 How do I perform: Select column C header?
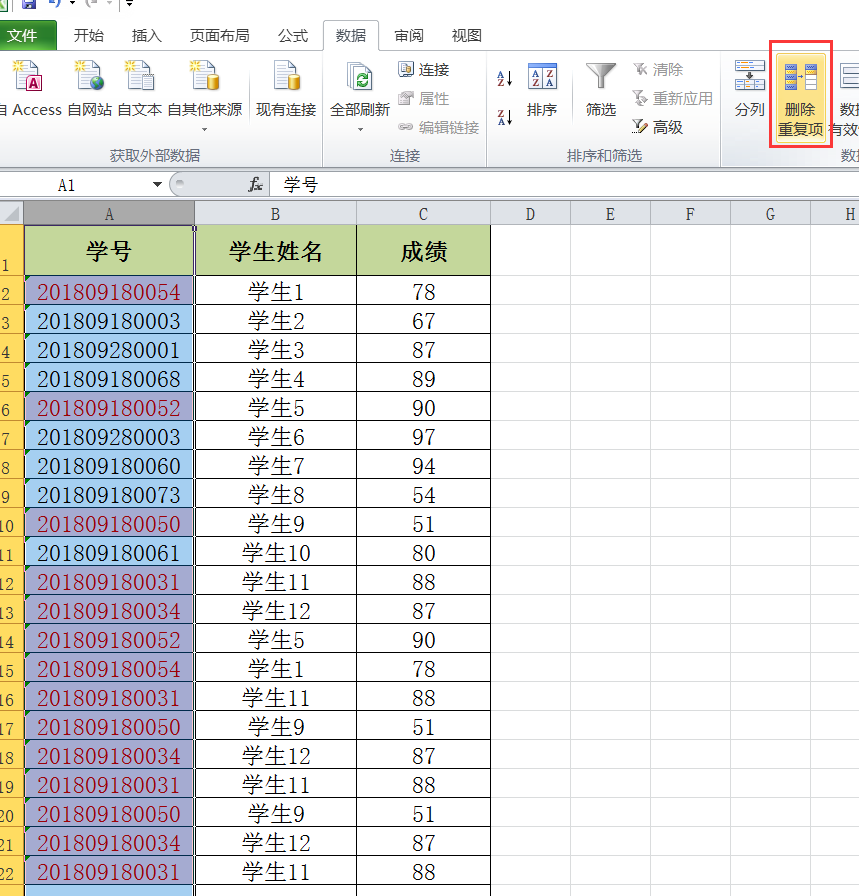click(423, 214)
